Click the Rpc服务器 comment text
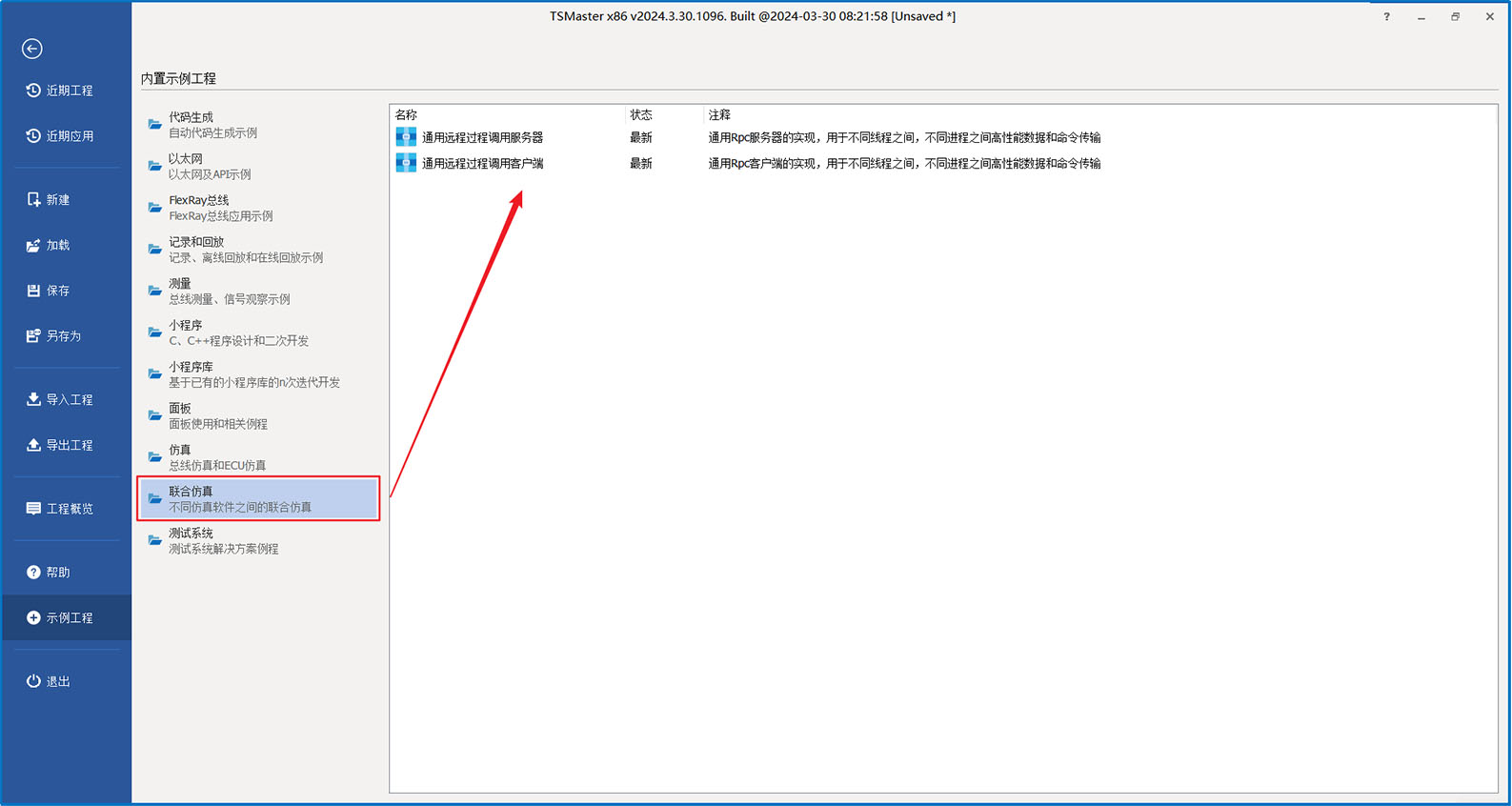Image resolution: width=1512 pixels, height=806 pixels. tap(904, 137)
